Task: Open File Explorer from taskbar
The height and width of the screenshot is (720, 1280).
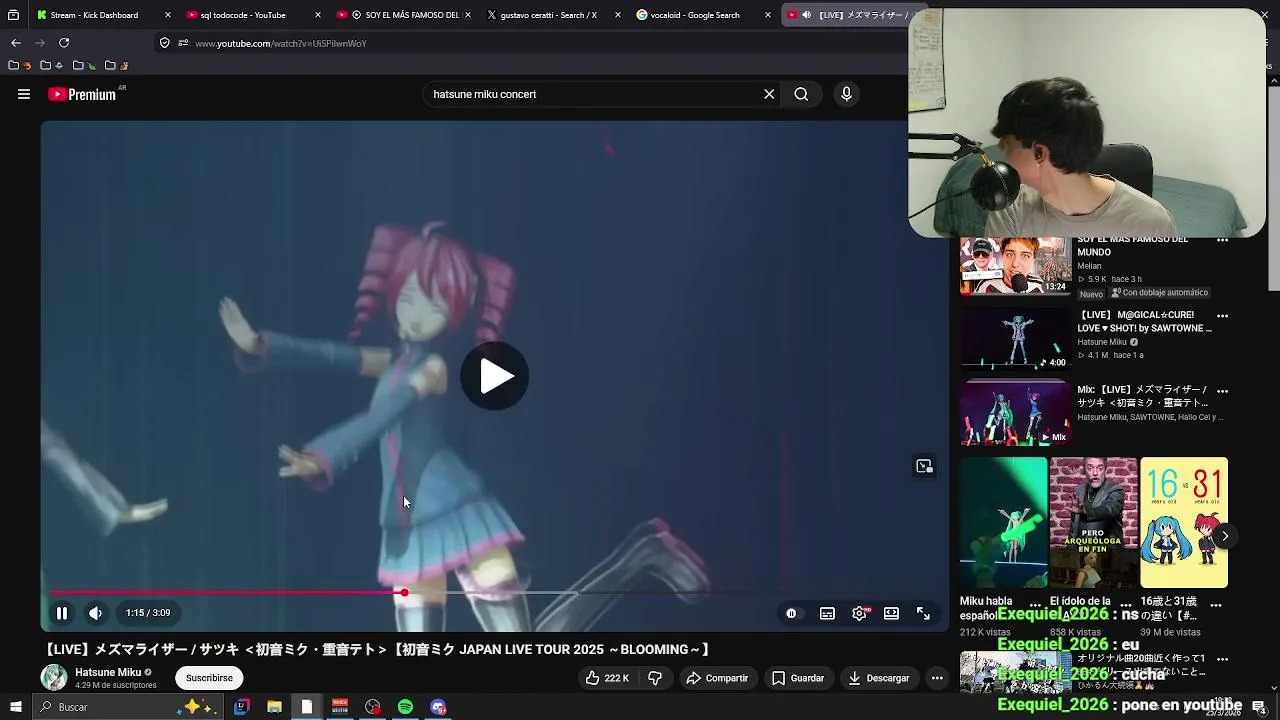Action: coord(274,707)
